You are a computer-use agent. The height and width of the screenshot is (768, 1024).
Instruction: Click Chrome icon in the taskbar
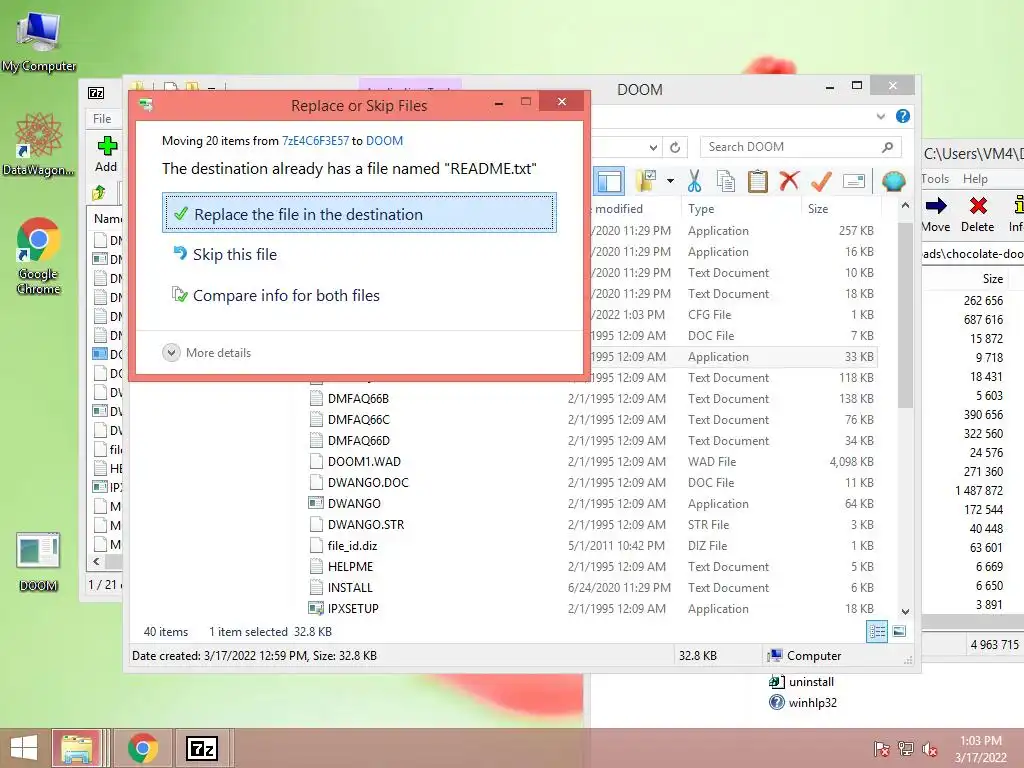pyautogui.click(x=142, y=748)
